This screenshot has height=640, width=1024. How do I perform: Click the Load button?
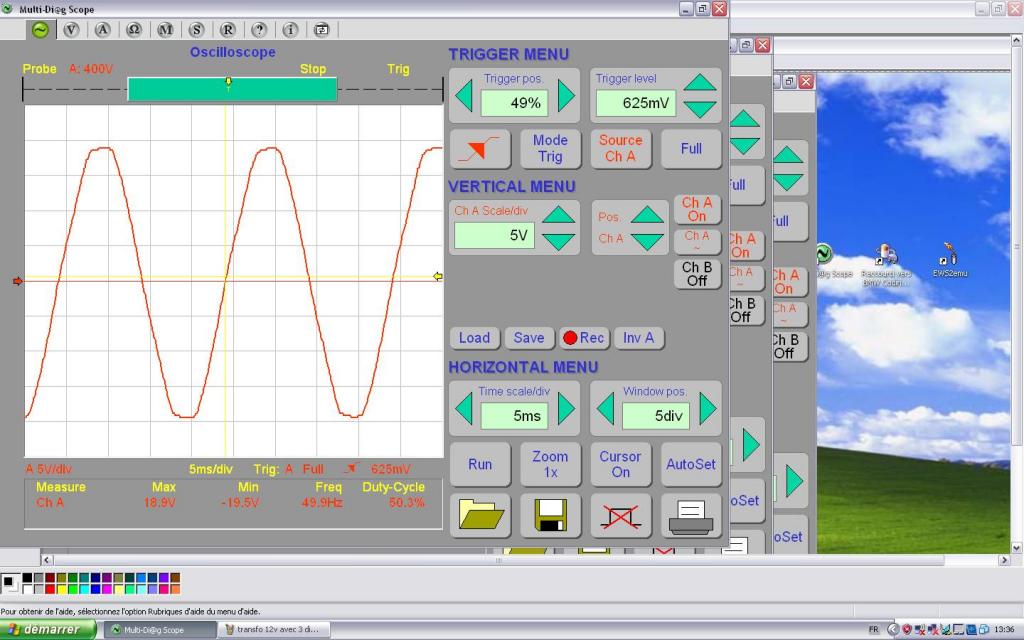474,338
